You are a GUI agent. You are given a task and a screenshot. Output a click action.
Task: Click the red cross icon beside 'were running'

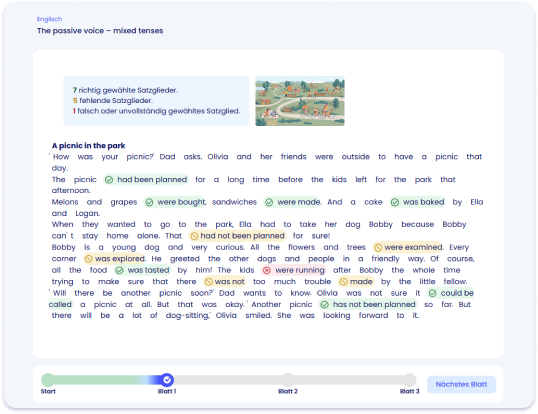[x=267, y=270]
